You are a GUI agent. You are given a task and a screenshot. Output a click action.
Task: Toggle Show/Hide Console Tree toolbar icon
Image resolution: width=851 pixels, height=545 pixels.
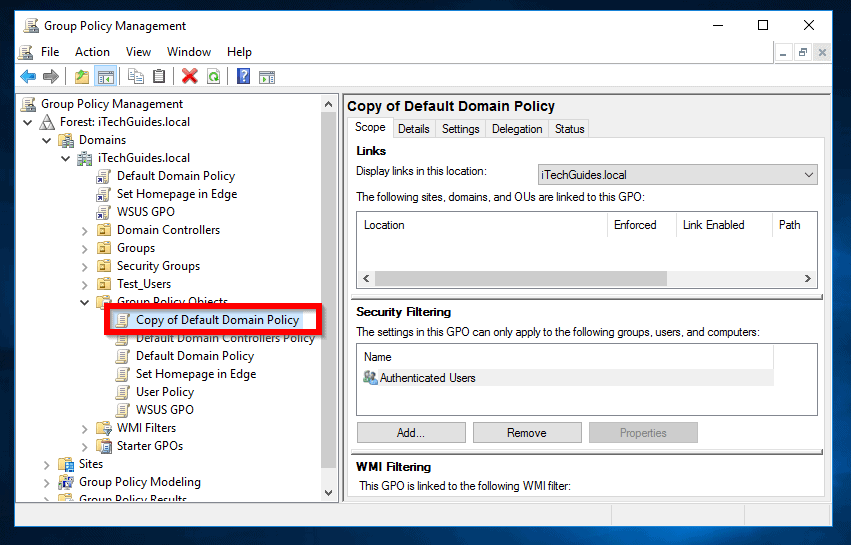click(x=105, y=77)
